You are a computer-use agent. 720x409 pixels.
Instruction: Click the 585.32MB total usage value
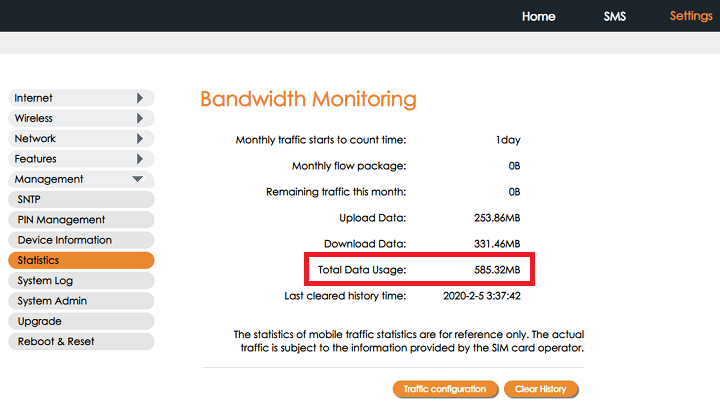[497, 270]
